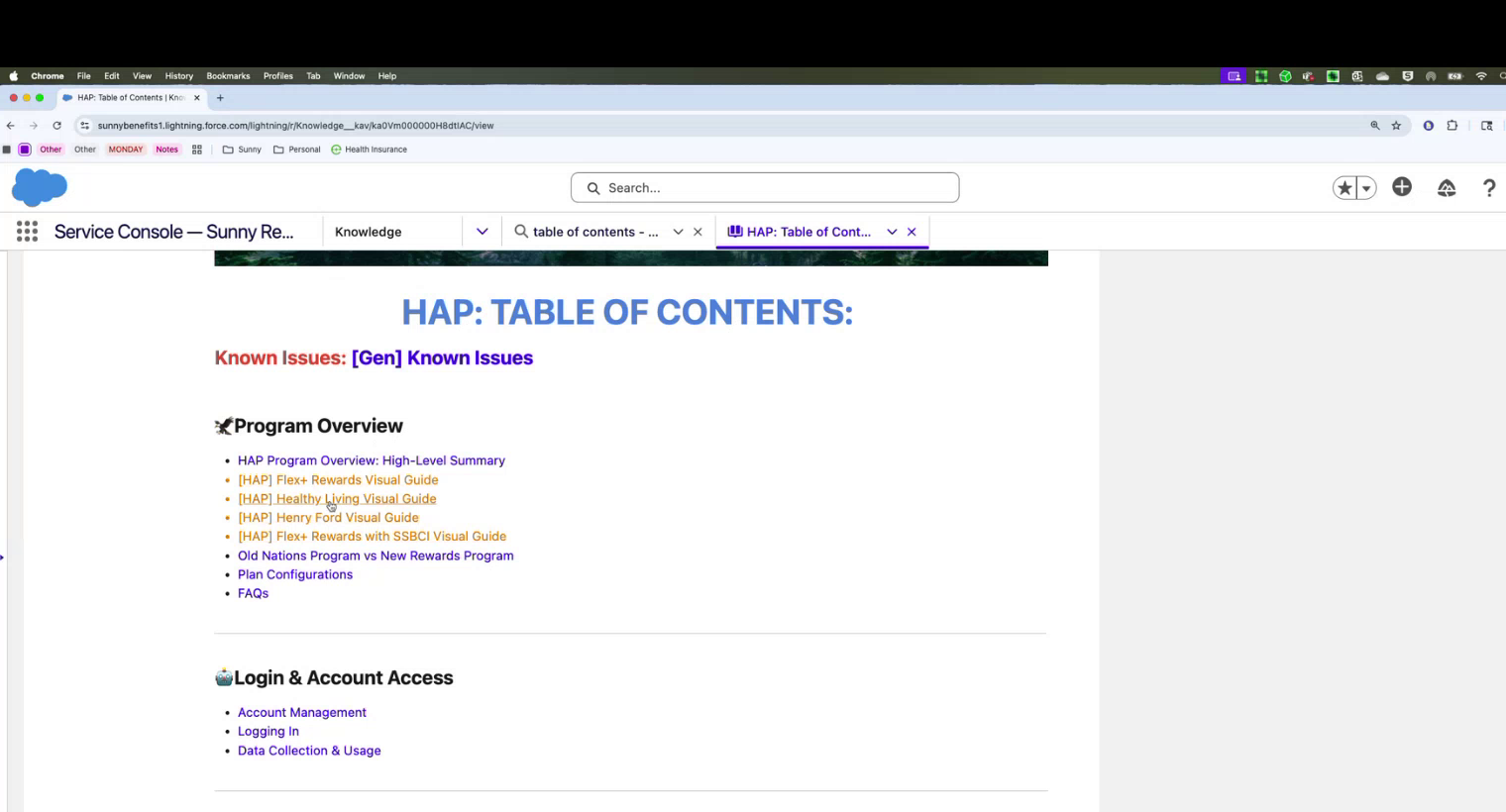The height and width of the screenshot is (812, 1506).
Task: Open the favorites list dropdown arrow
Action: click(x=1364, y=187)
